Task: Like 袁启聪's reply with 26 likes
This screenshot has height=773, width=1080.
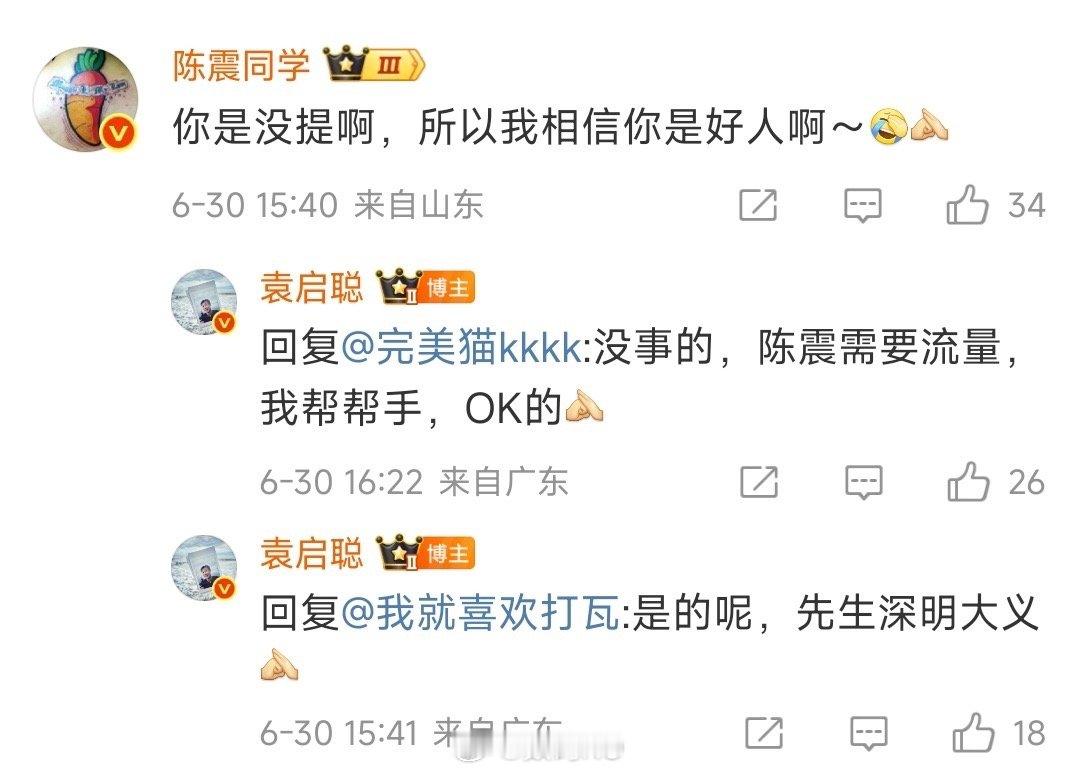Action: pos(968,481)
